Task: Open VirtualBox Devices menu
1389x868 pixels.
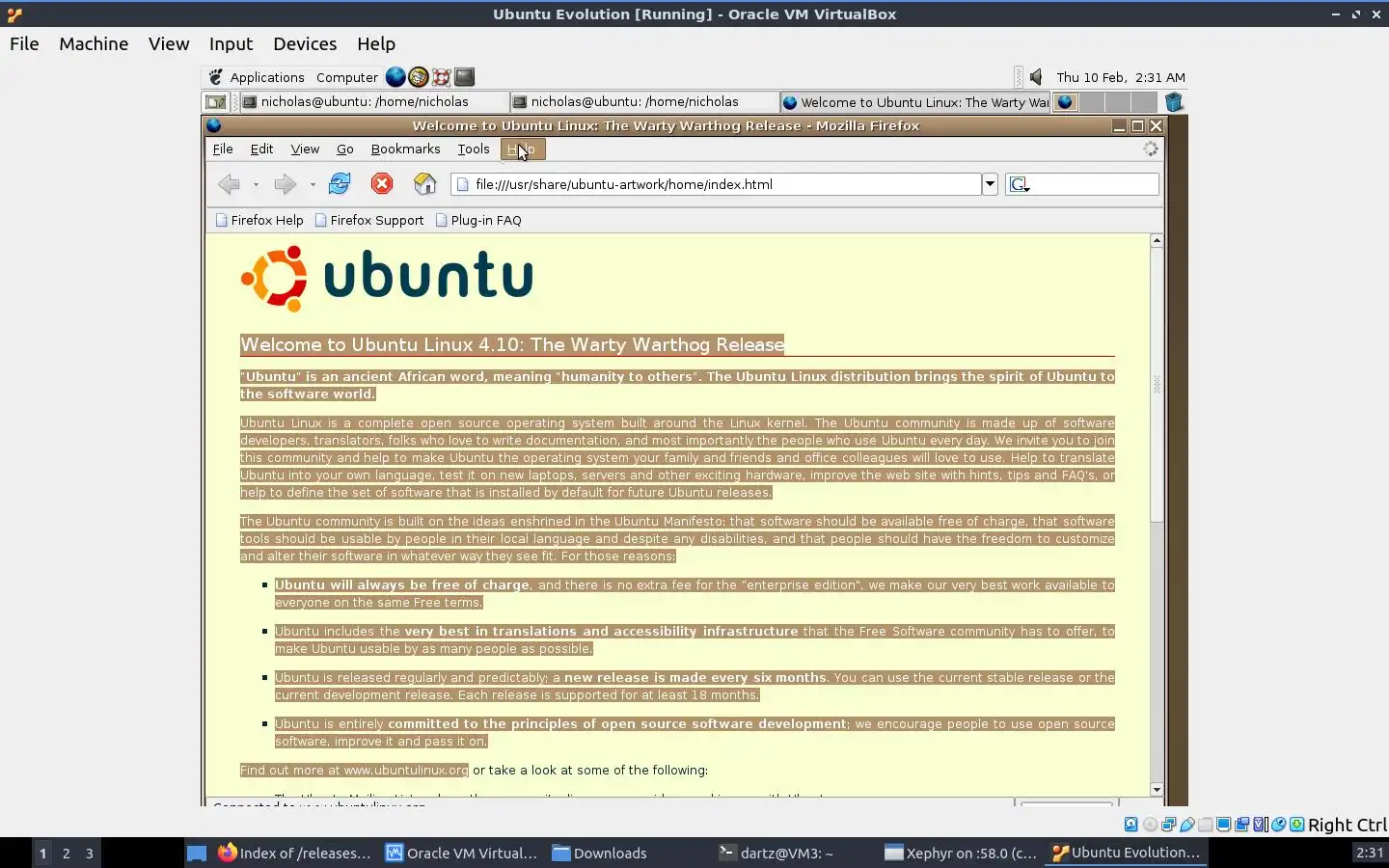Action: (305, 43)
